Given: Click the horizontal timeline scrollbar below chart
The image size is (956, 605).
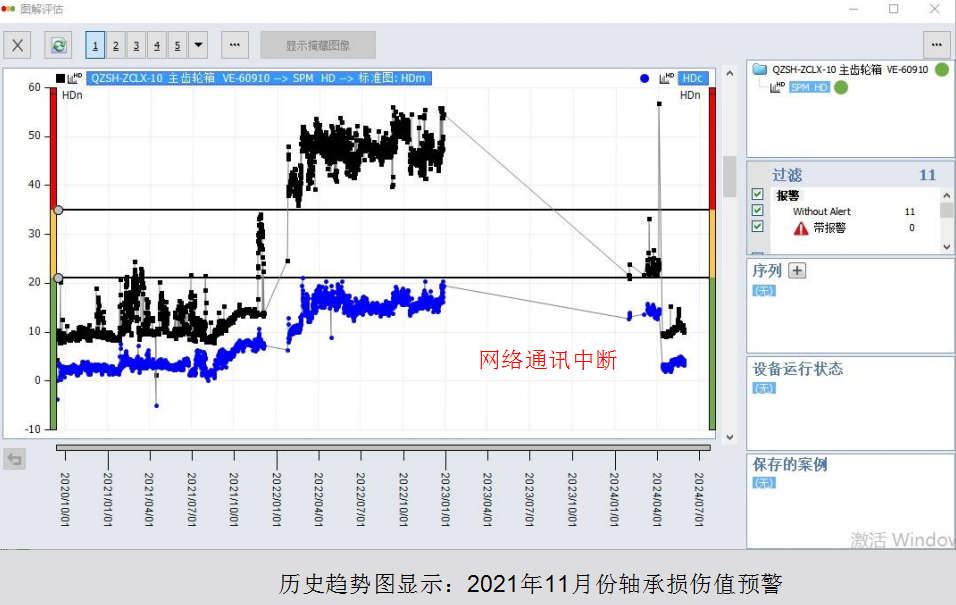Looking at the screenshot, I should point(383,447).
